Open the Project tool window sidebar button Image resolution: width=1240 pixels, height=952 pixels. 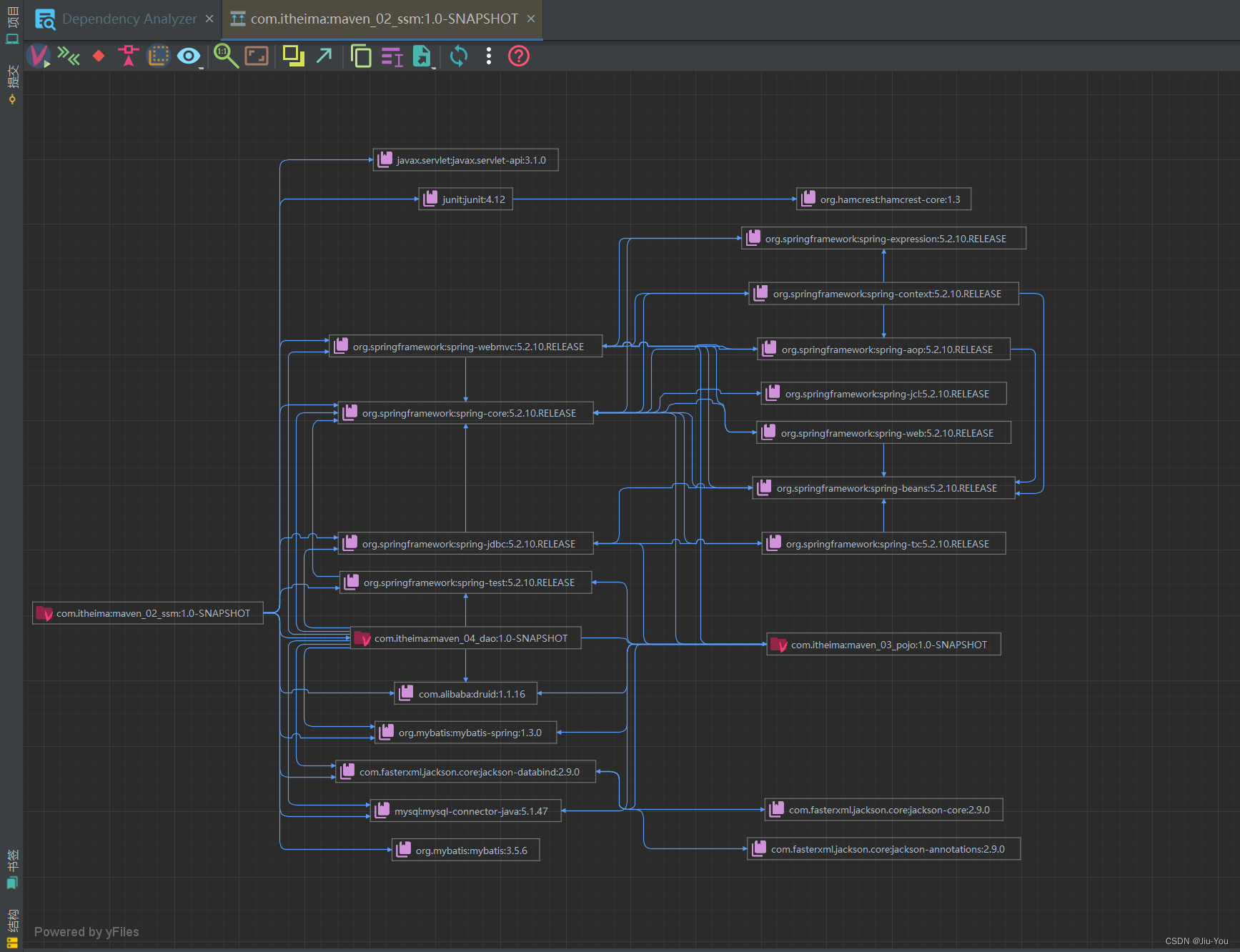[12, 25]
